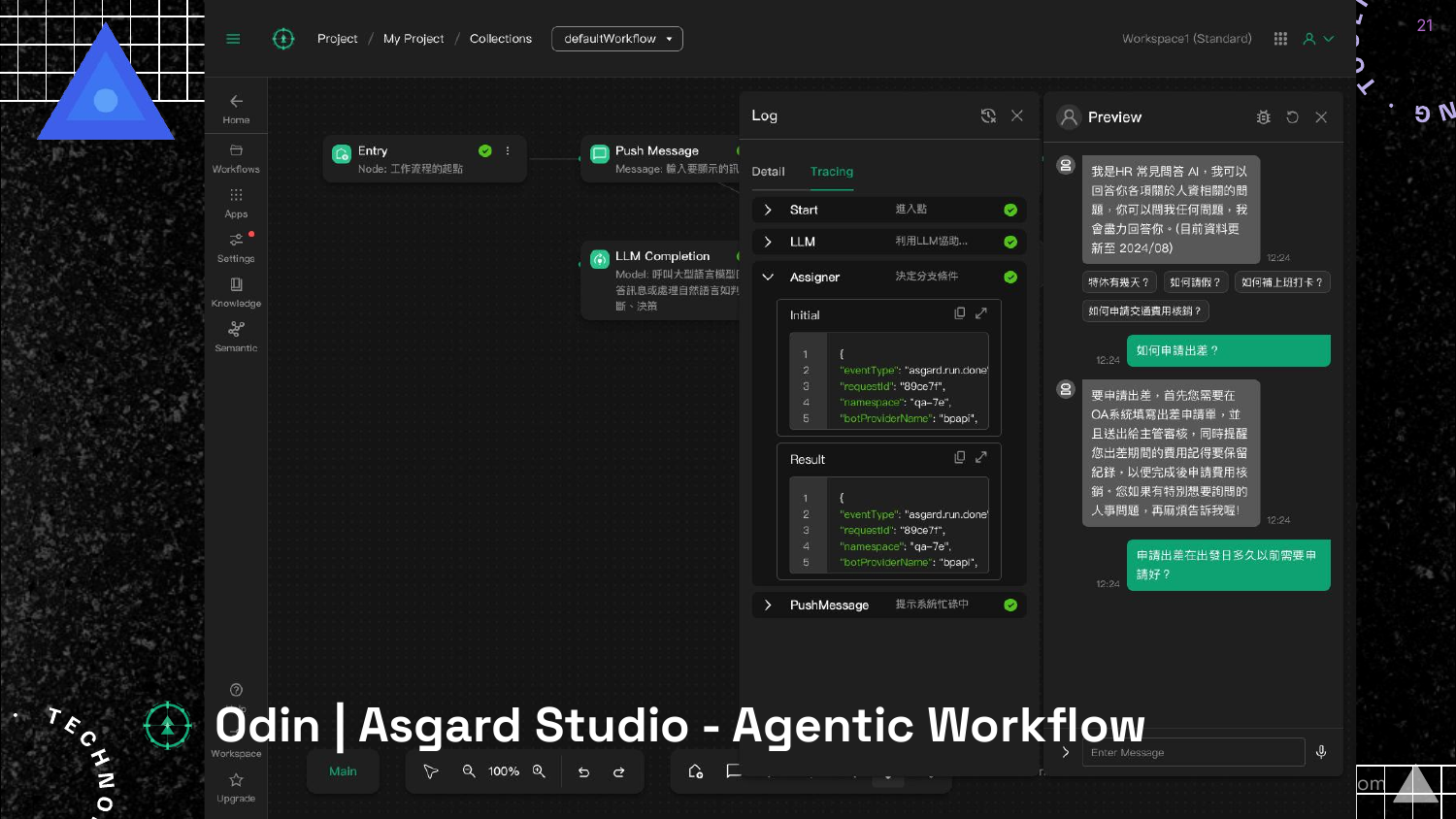Zoom out the canvas
The width and height of the screenshot is (1456, 819).
(469, 771)
